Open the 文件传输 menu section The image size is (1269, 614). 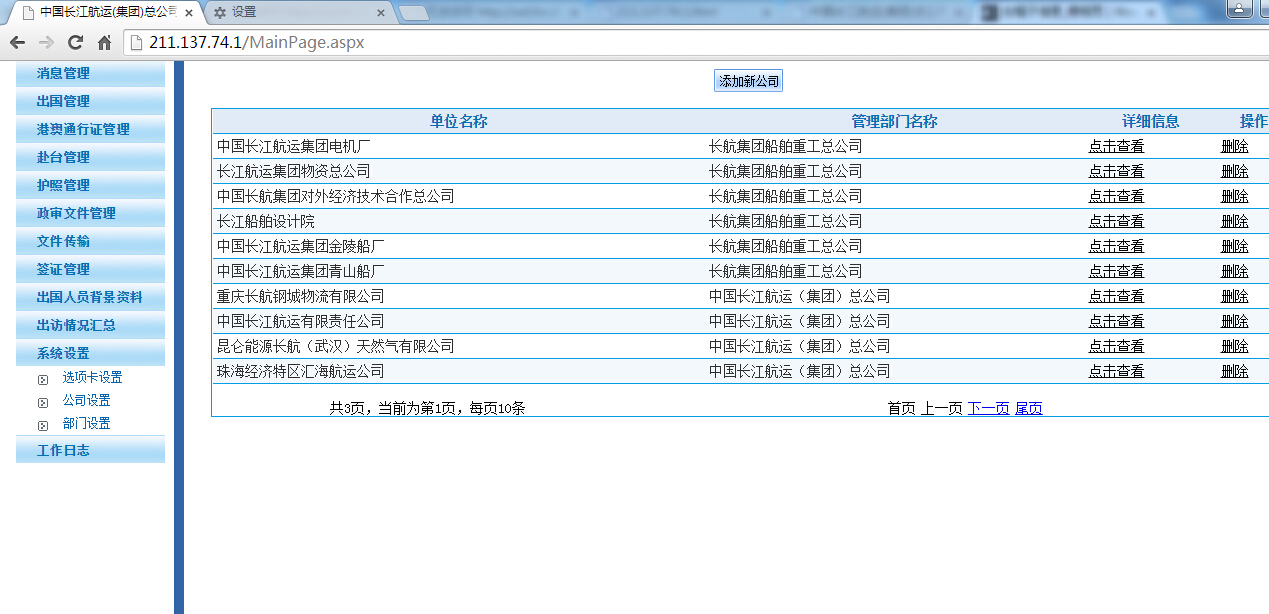90,242
